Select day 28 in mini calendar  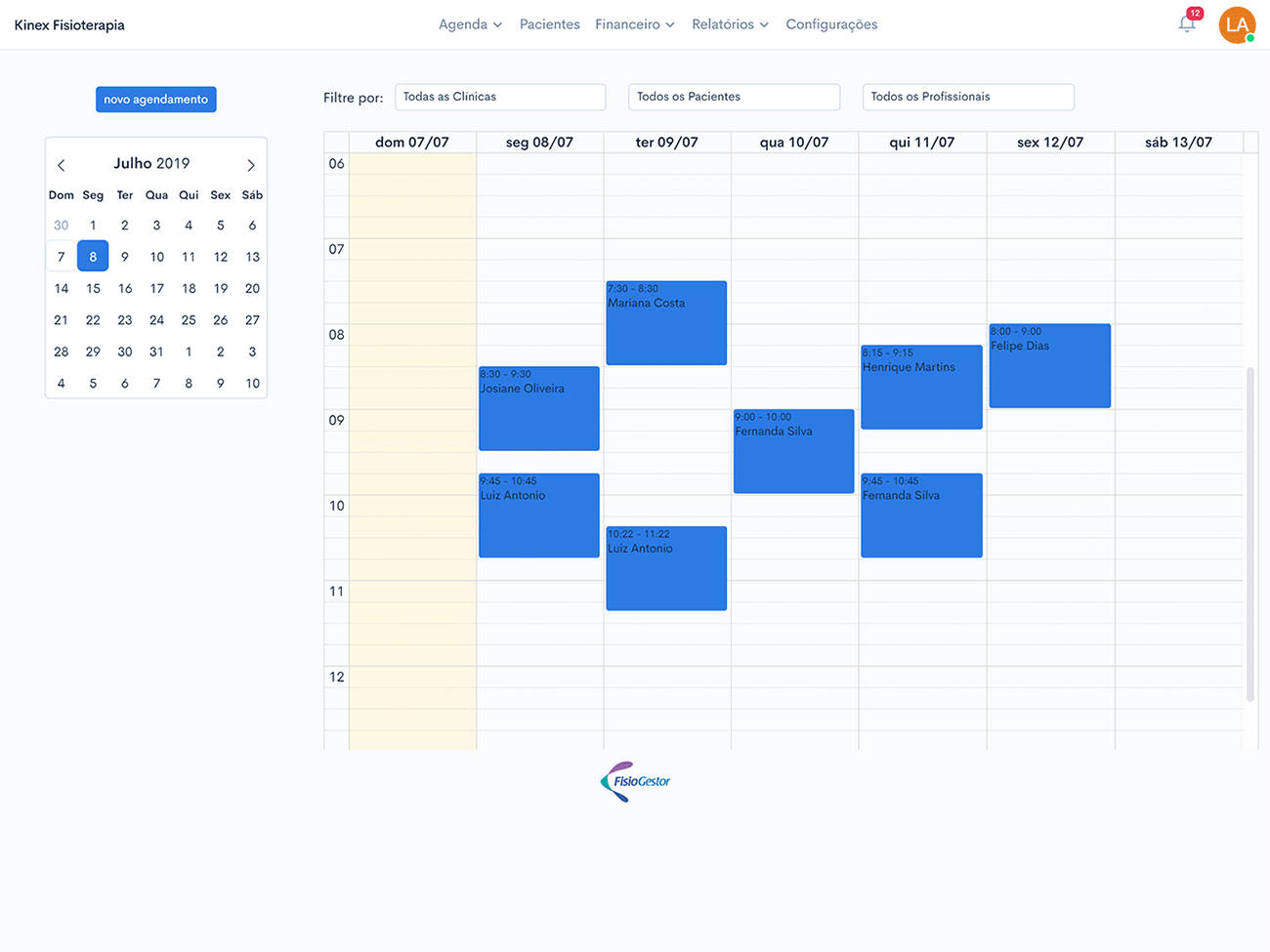point(61,352)
